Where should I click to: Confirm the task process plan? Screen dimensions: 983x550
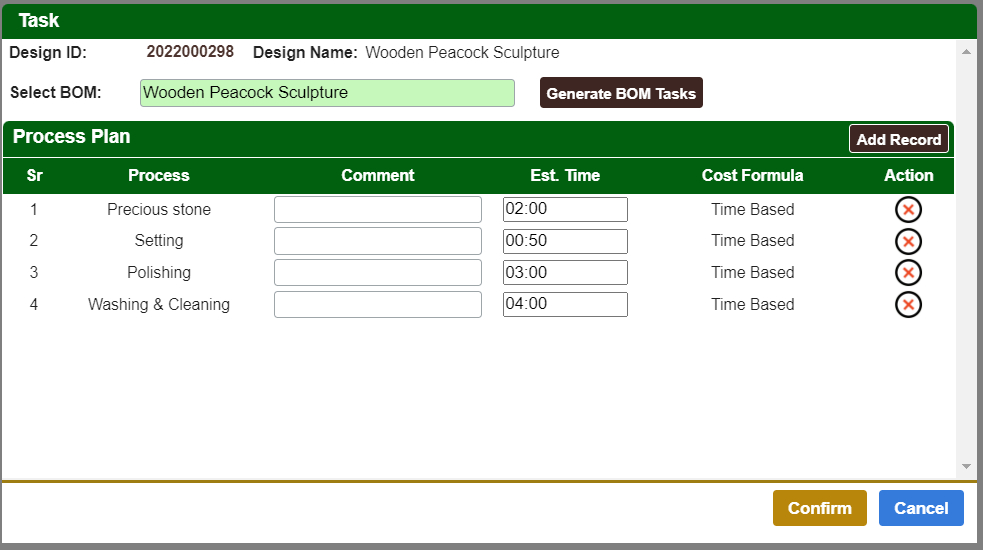pyautogui.click(x=819, y=508)
